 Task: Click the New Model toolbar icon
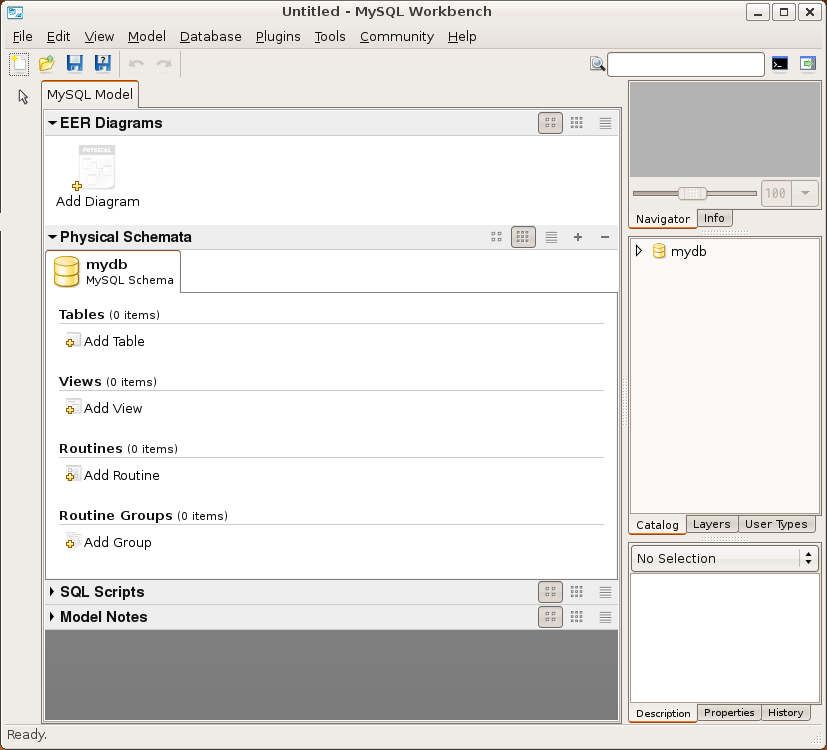coord(19,64)
